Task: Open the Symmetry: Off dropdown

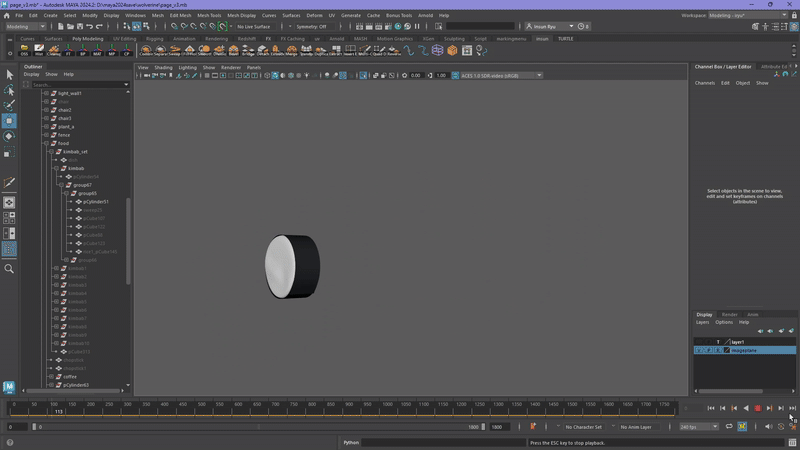Action: [x=315, y=27]
